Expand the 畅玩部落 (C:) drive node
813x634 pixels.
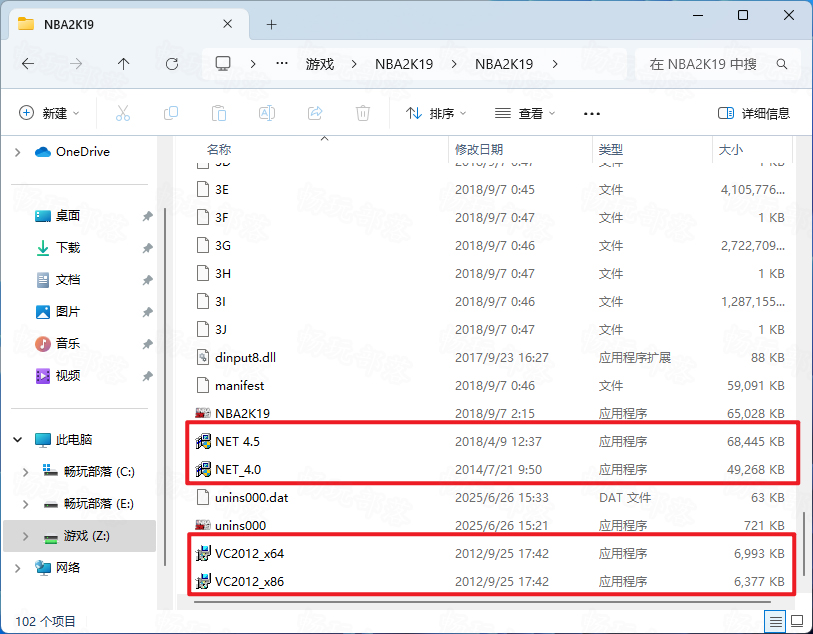25,472
